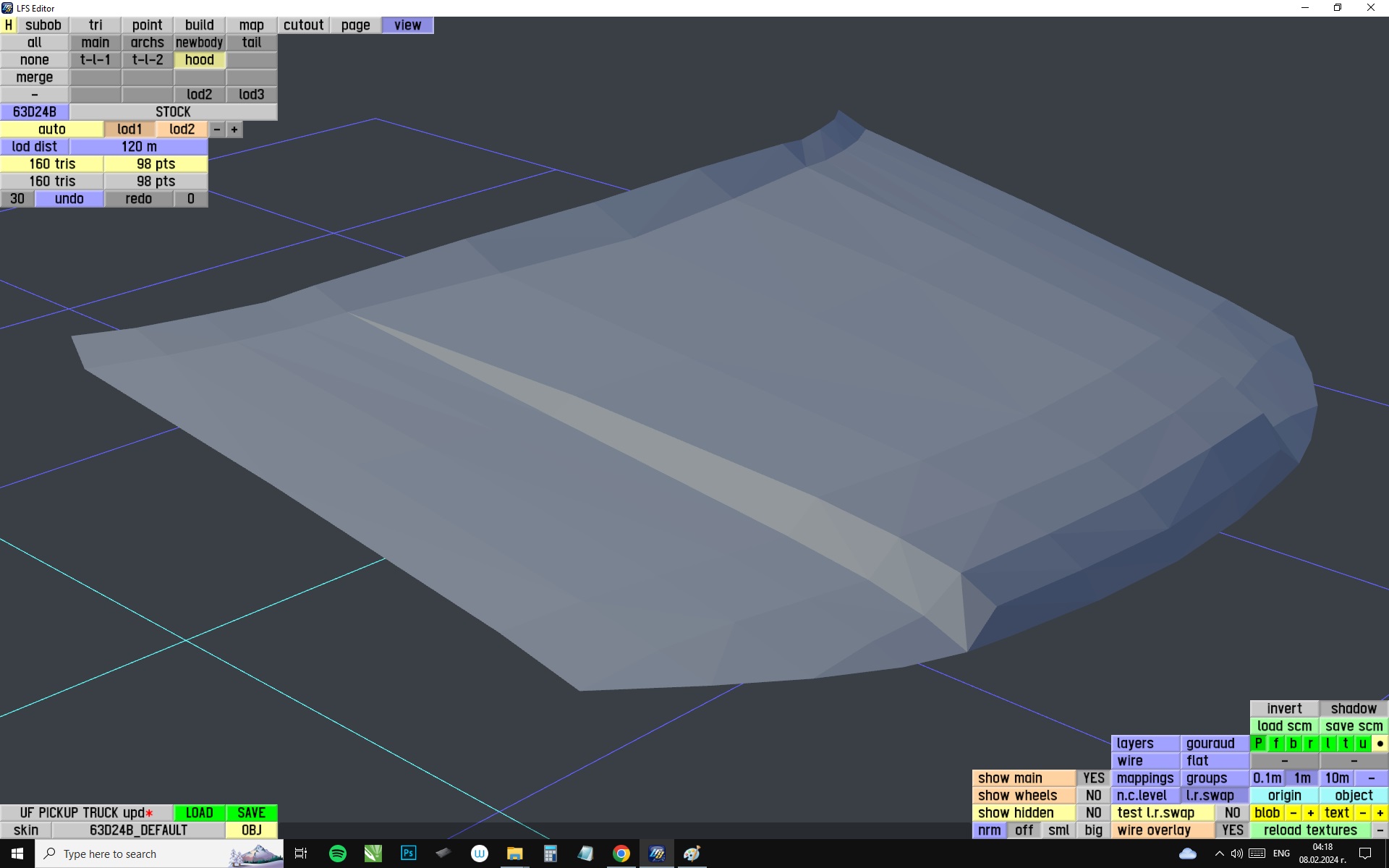
Task: Click the green SAVE button
Action: [x=251, y=813]
